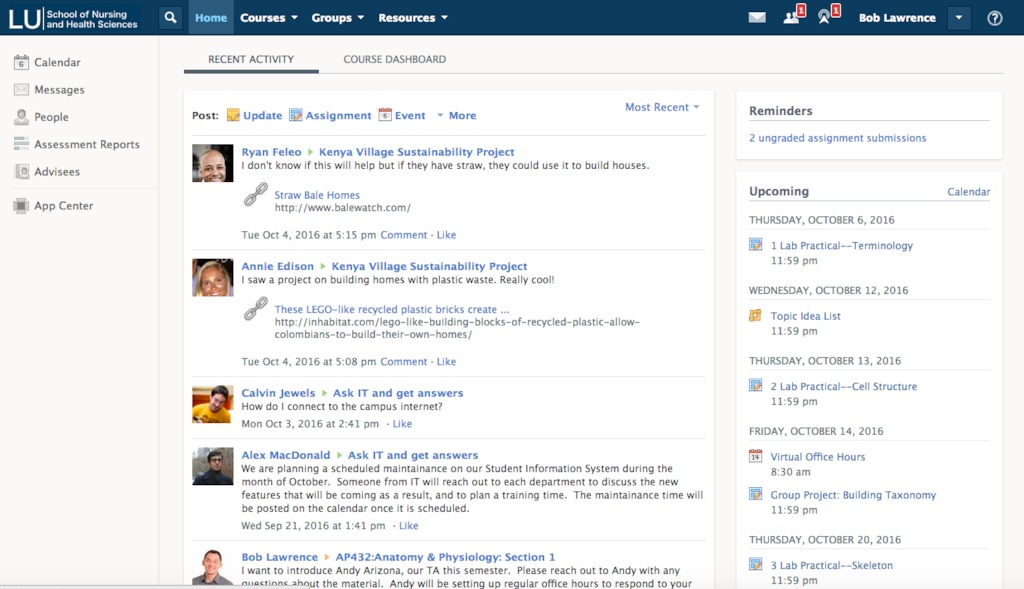Click the Topic Idea List item icon

pyautogui.click(x=756, y=315)
